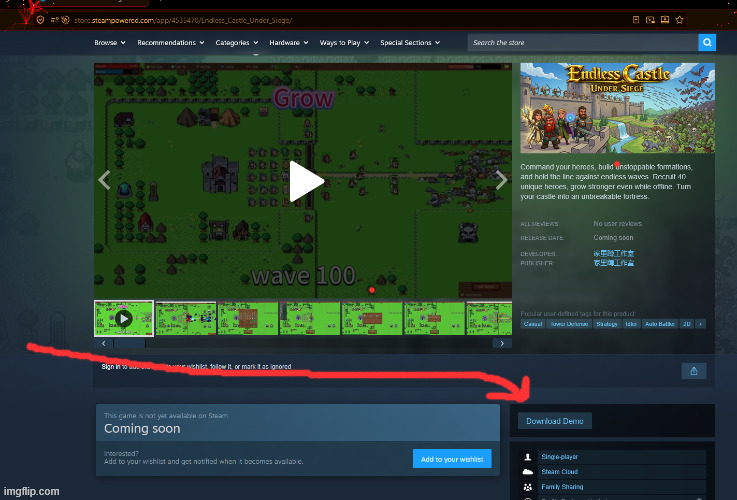This screenshot has width=737, height=500.
Task: Click the Single-player person icon
Action: 527,457
